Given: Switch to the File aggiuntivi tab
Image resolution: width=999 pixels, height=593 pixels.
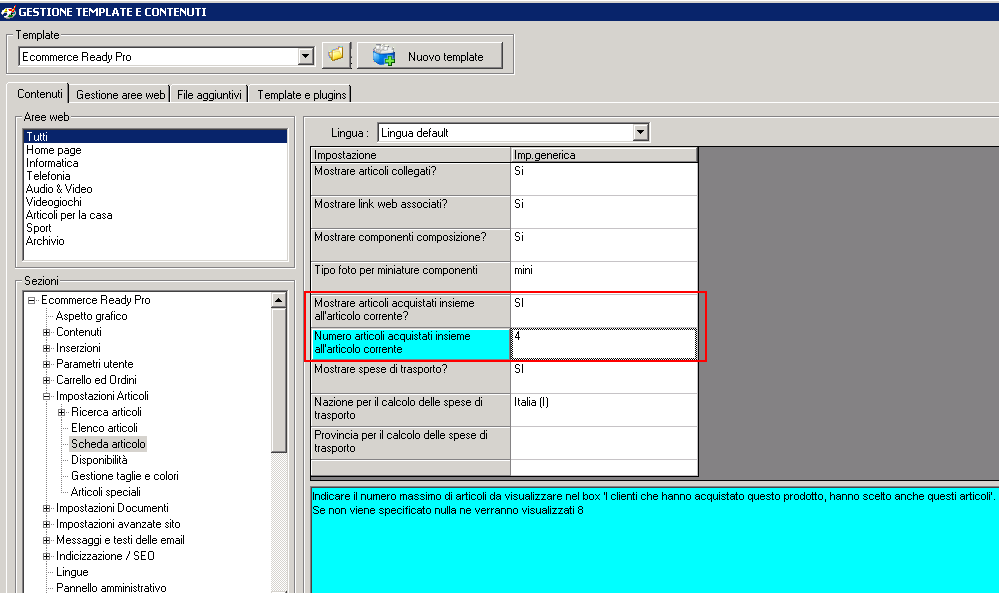Looking at the screenshot, I should (209, 94).
